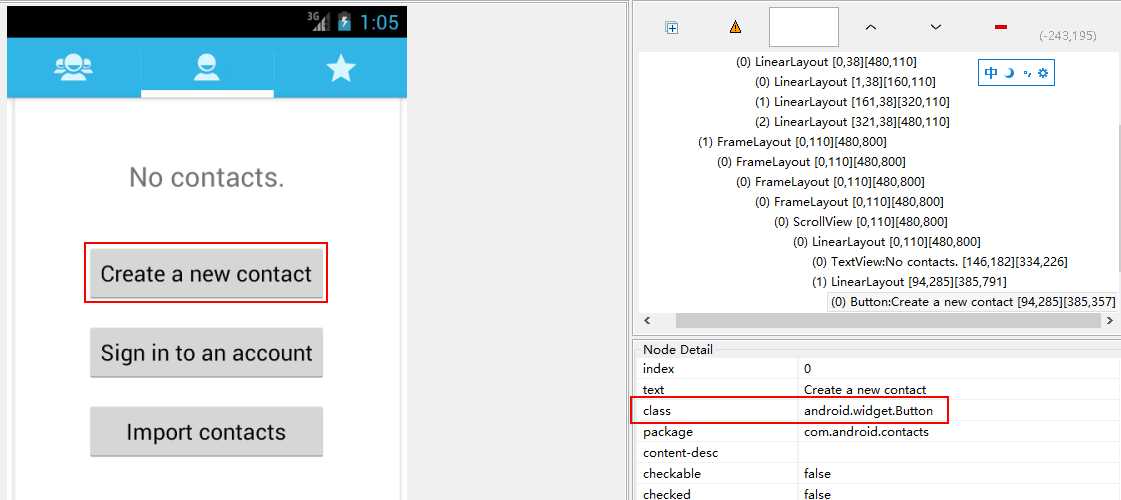This screenshot has height=500, width=1121.
Task: Click the punctuation icon in IME bar
Action: pyautogui.click(x=1027, y=73)
